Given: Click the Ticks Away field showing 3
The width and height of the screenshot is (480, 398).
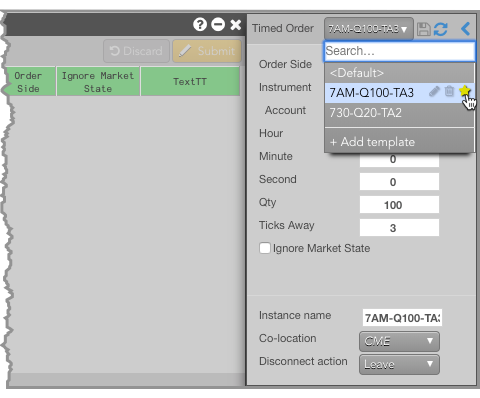Looking at the screenshot, I should (399, 228).
